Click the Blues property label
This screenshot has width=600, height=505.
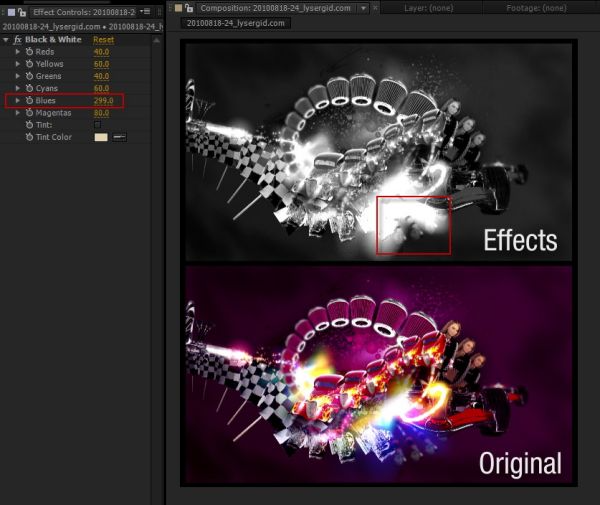pos(46,101)
